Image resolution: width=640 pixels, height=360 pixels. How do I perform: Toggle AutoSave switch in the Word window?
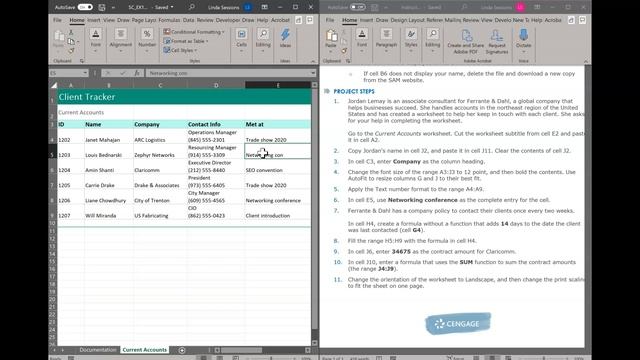coord(358,7)
